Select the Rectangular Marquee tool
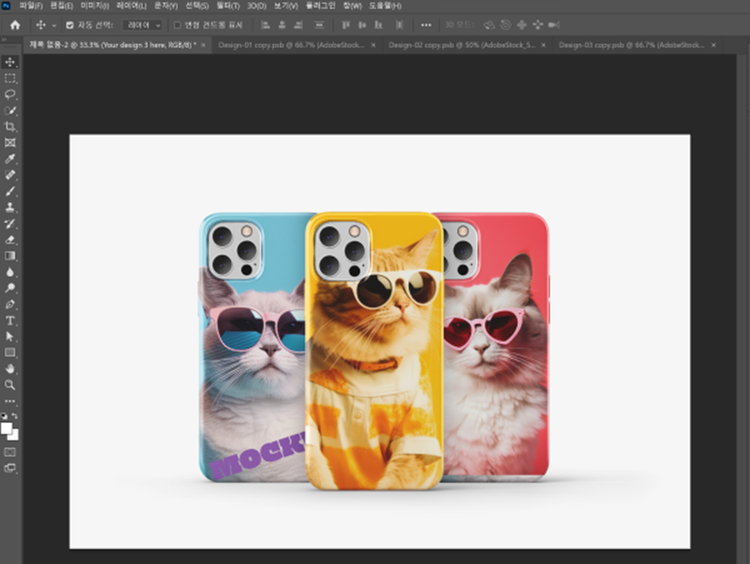Image resolution: width=750 pixels, height=564 pixels. click(x=10, y=78)
